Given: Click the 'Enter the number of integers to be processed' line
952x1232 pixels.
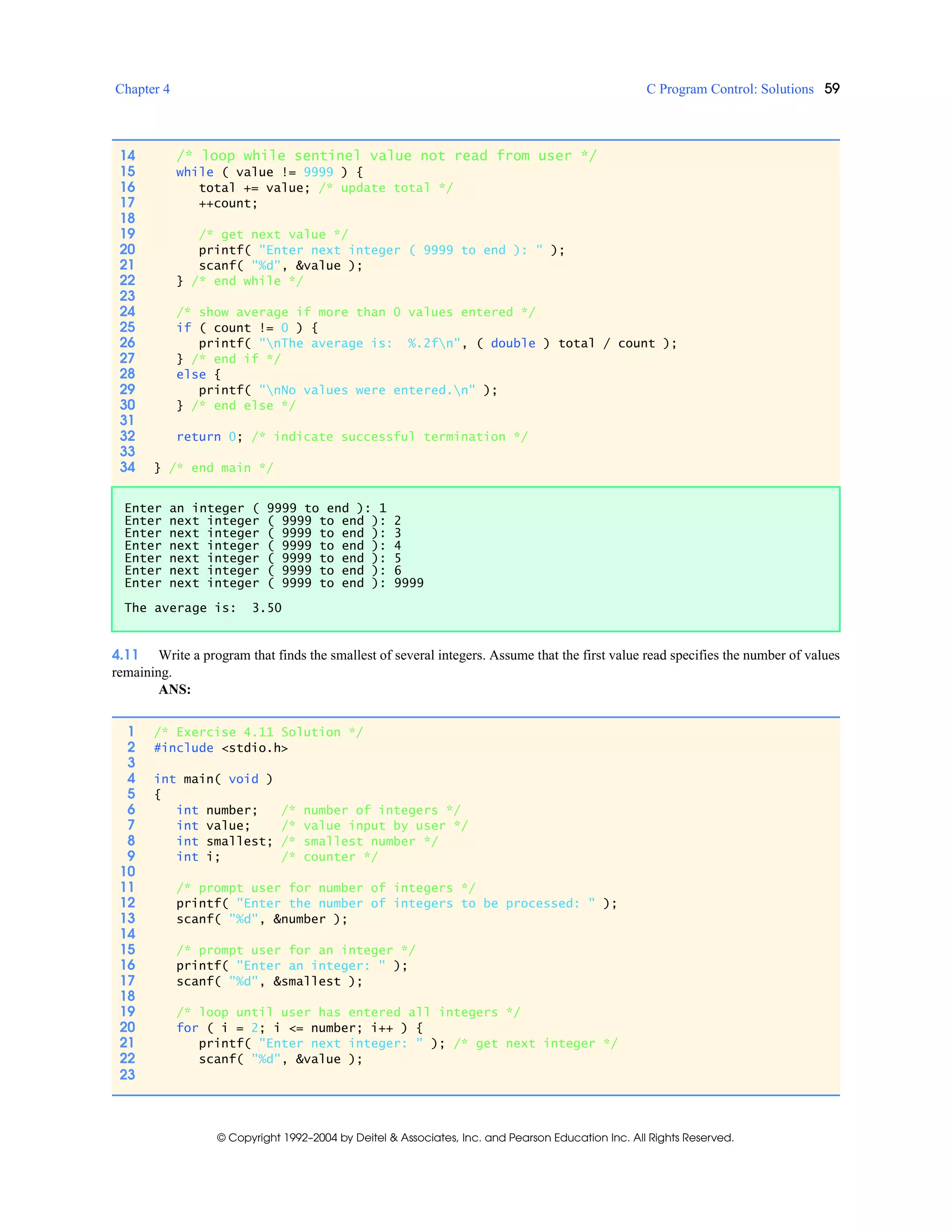Looking at the screenshot, I should tap(397, 904).
